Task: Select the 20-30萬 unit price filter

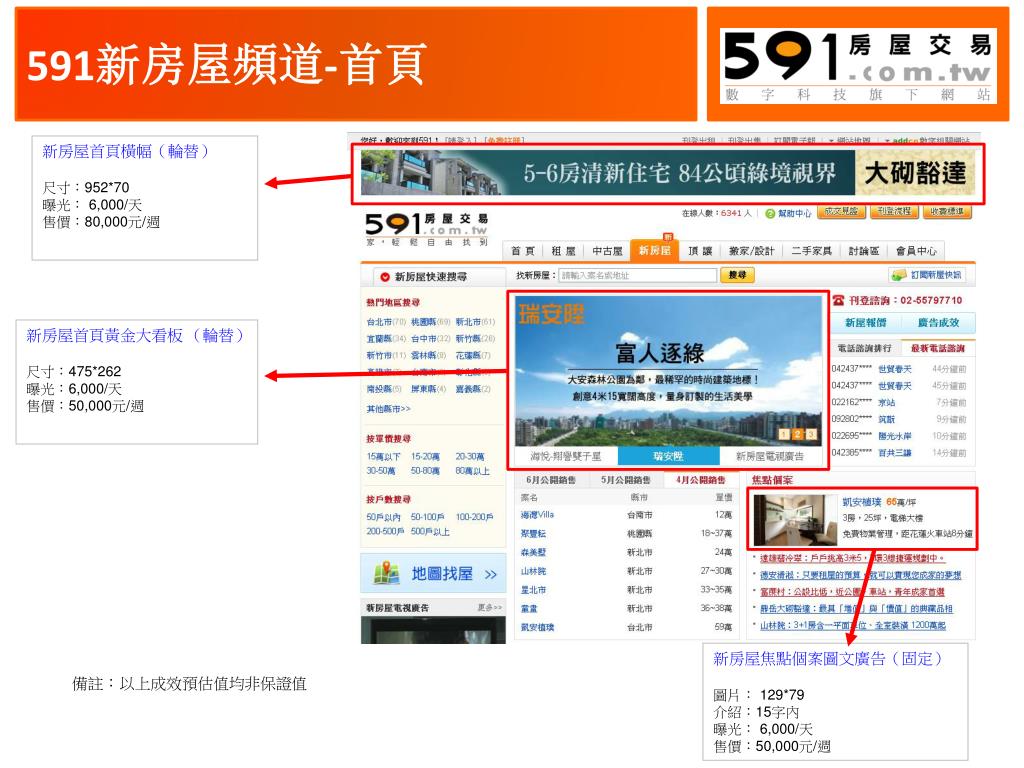Action: [x=470, y=456]
